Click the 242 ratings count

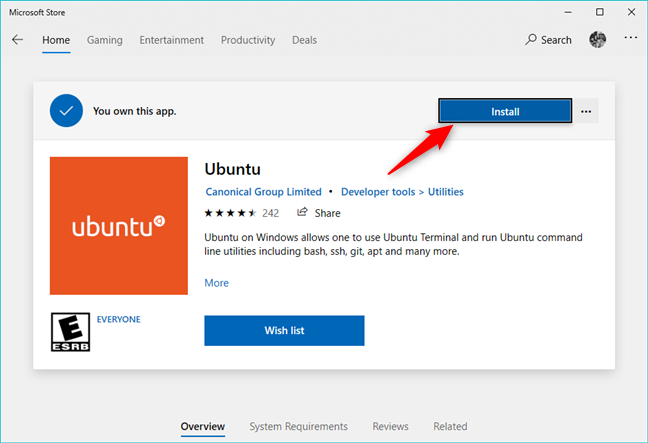pyautogui.click(x=271, y=213)
